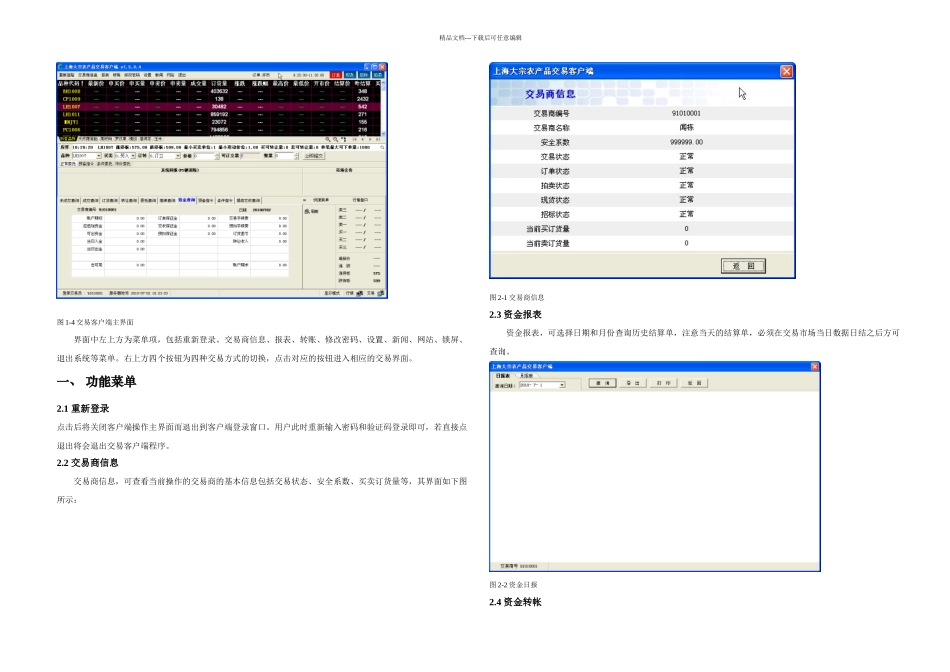Screen dimensions: 950x672
Task: Click the red 订单 trading mode button
Action: point(336,75)
